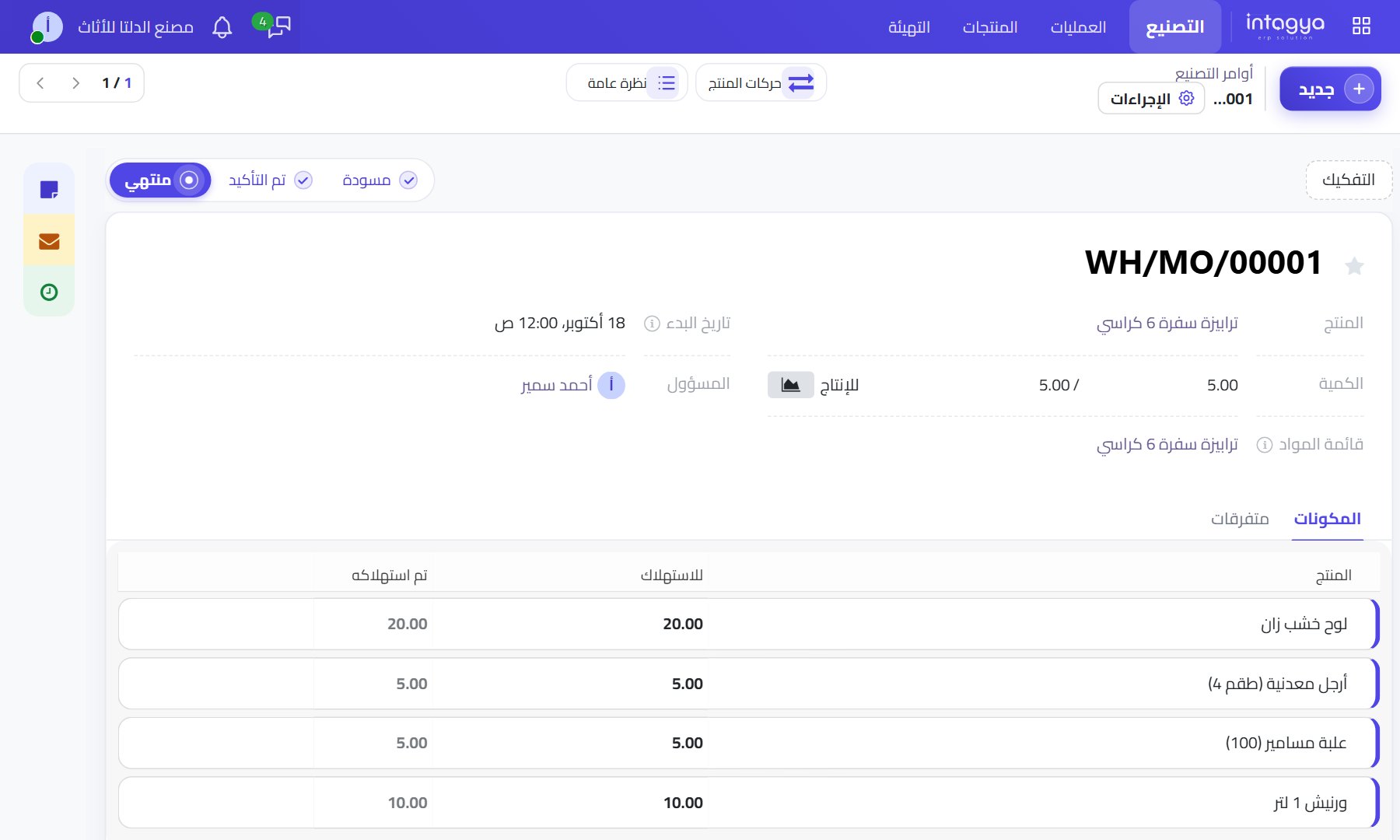Click the أحمد سمير responsible avatar
The height and width of the screenshot is (840, 1400).
pyautogui.click(x=611, y=385)
